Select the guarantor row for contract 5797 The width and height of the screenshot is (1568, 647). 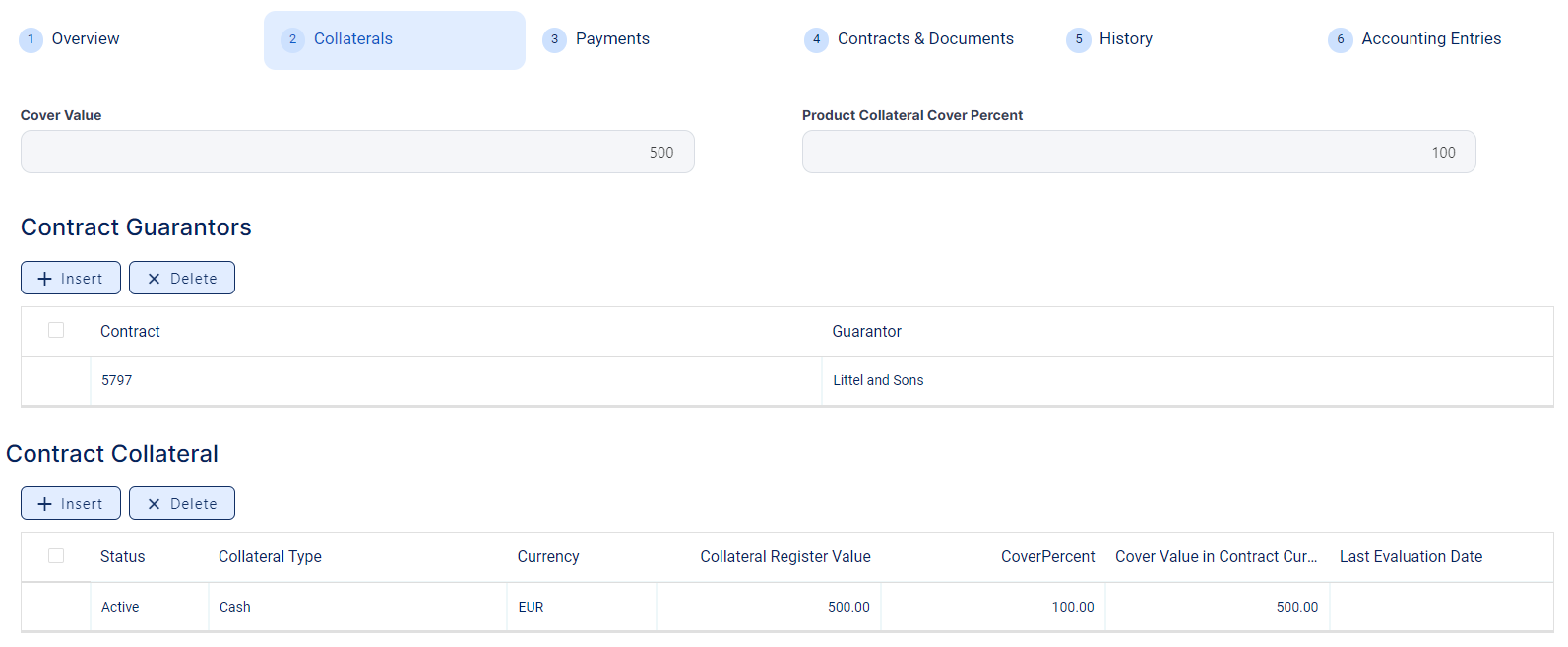(56, 381)
